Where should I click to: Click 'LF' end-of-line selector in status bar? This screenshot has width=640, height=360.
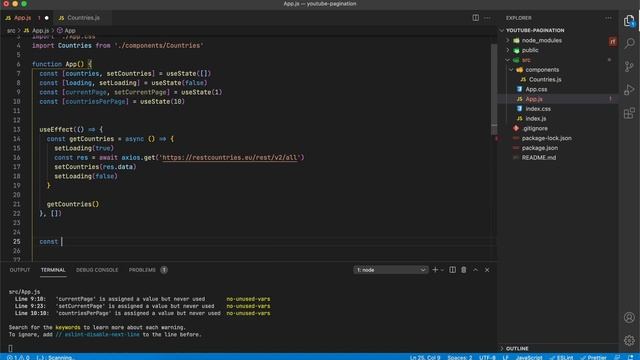(x=506, y=357)
